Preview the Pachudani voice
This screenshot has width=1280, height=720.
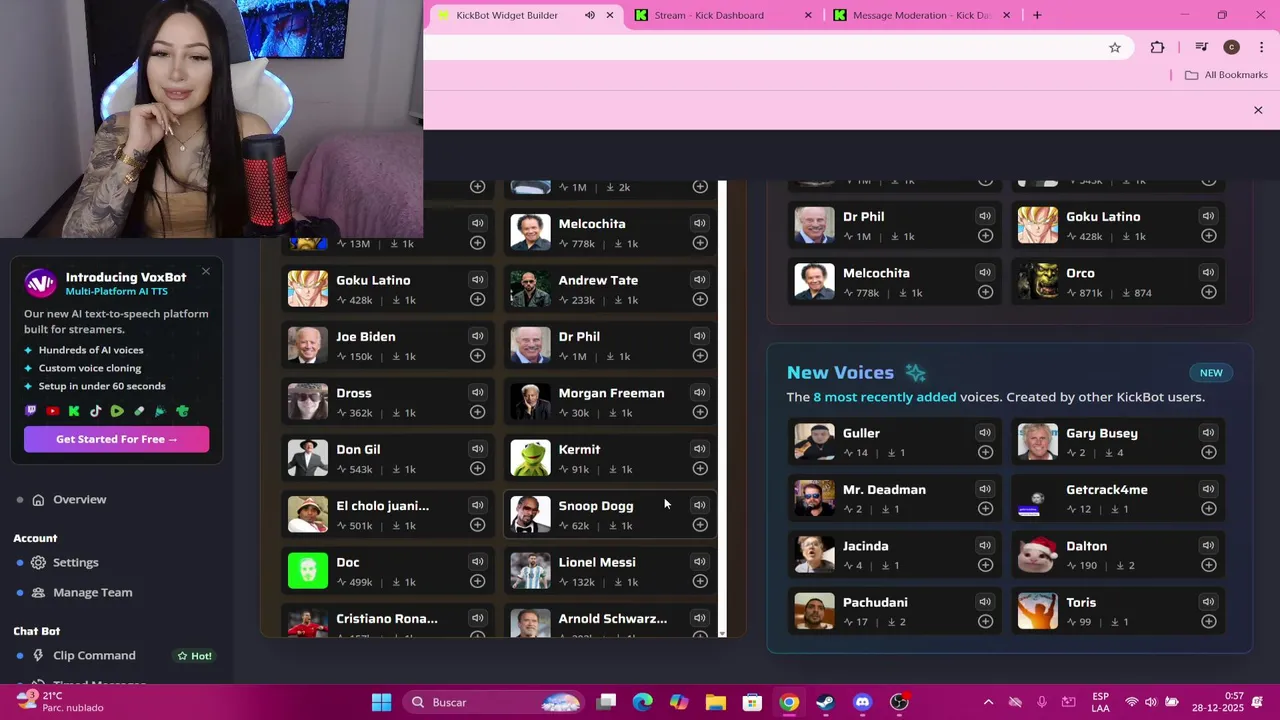click(985, 602)
